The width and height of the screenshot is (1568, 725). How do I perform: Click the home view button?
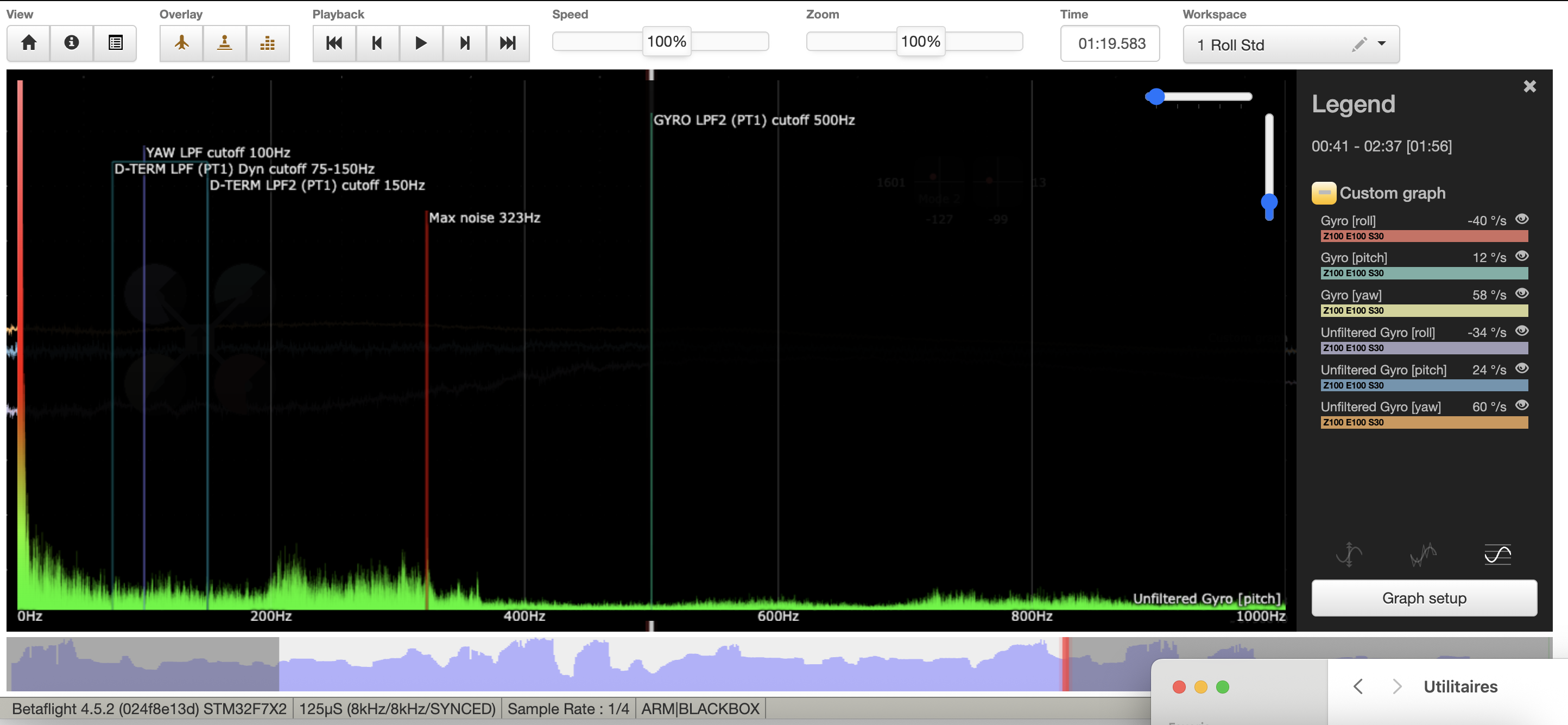click(x=29, y=42)
